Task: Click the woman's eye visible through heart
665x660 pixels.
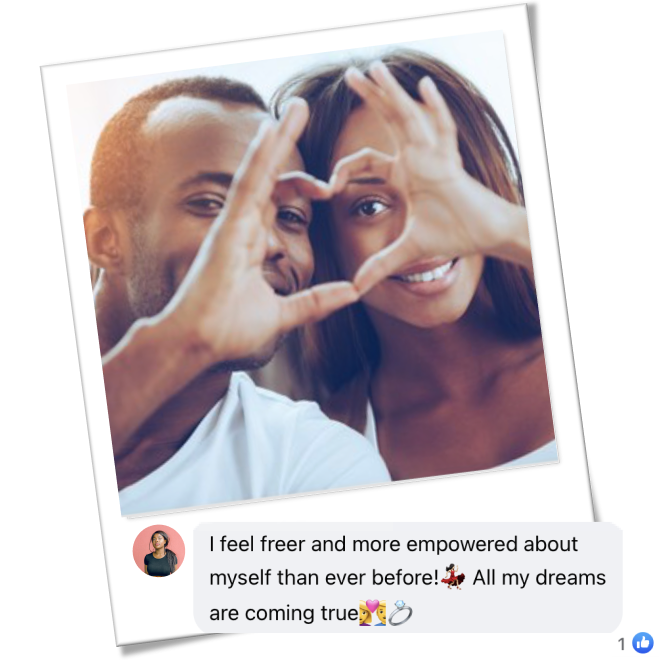Action: tap(370, 208)
